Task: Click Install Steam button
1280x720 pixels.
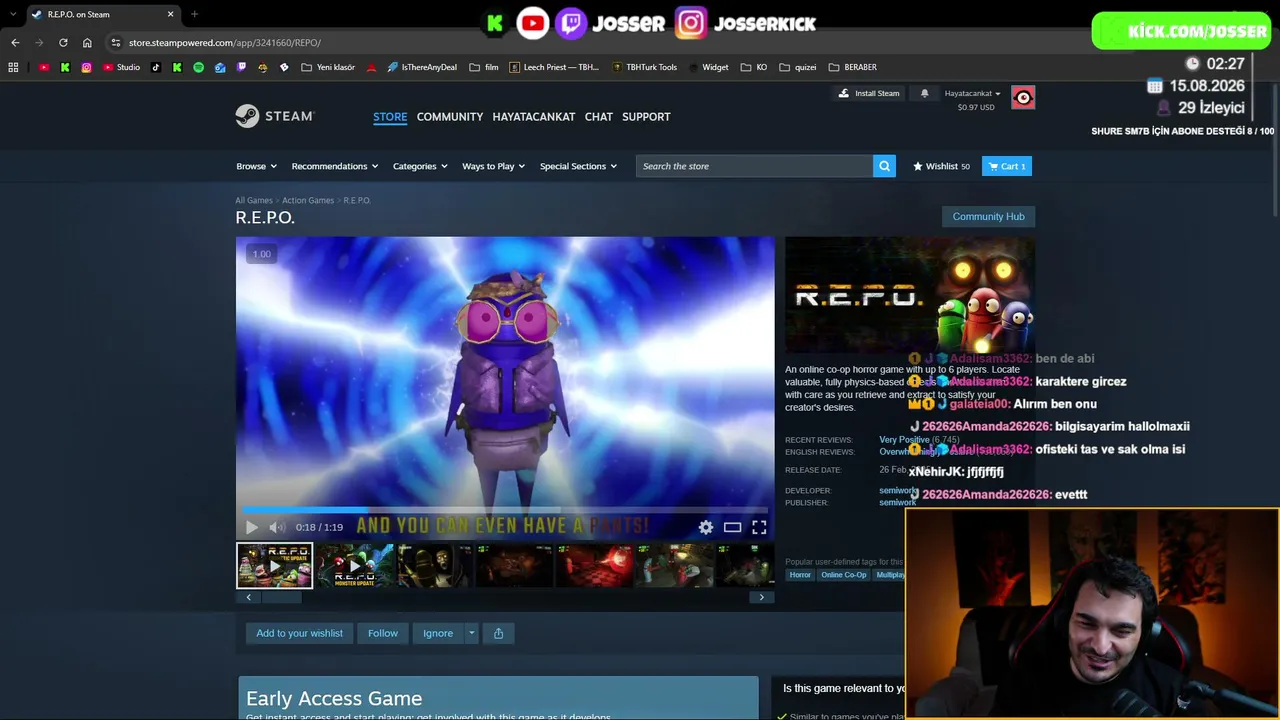Action: 869,93
